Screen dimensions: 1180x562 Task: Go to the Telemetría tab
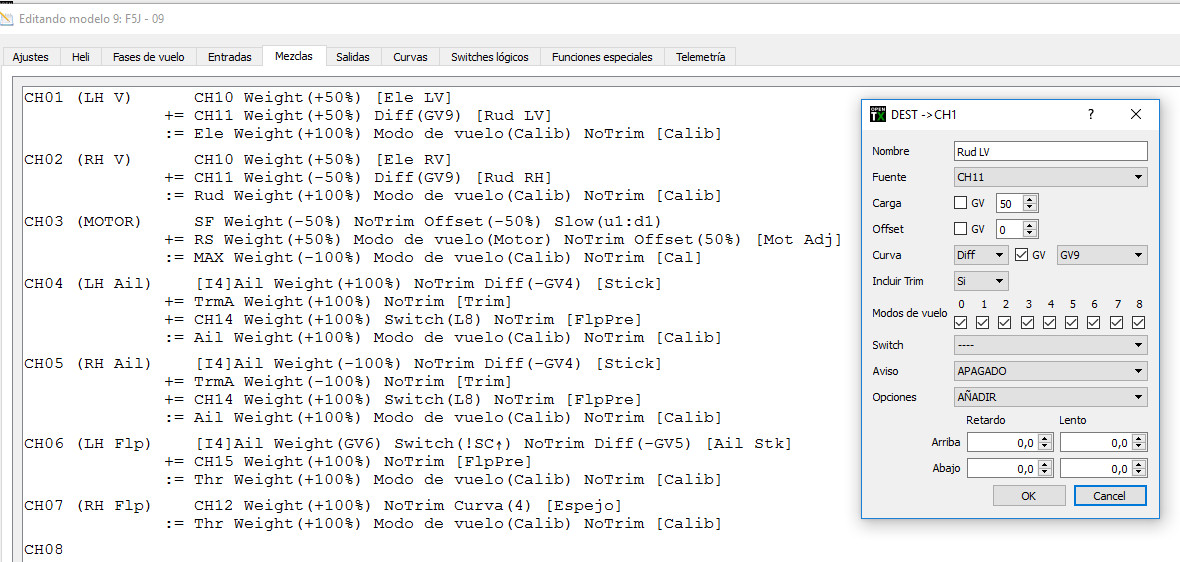tap(700, 57)
